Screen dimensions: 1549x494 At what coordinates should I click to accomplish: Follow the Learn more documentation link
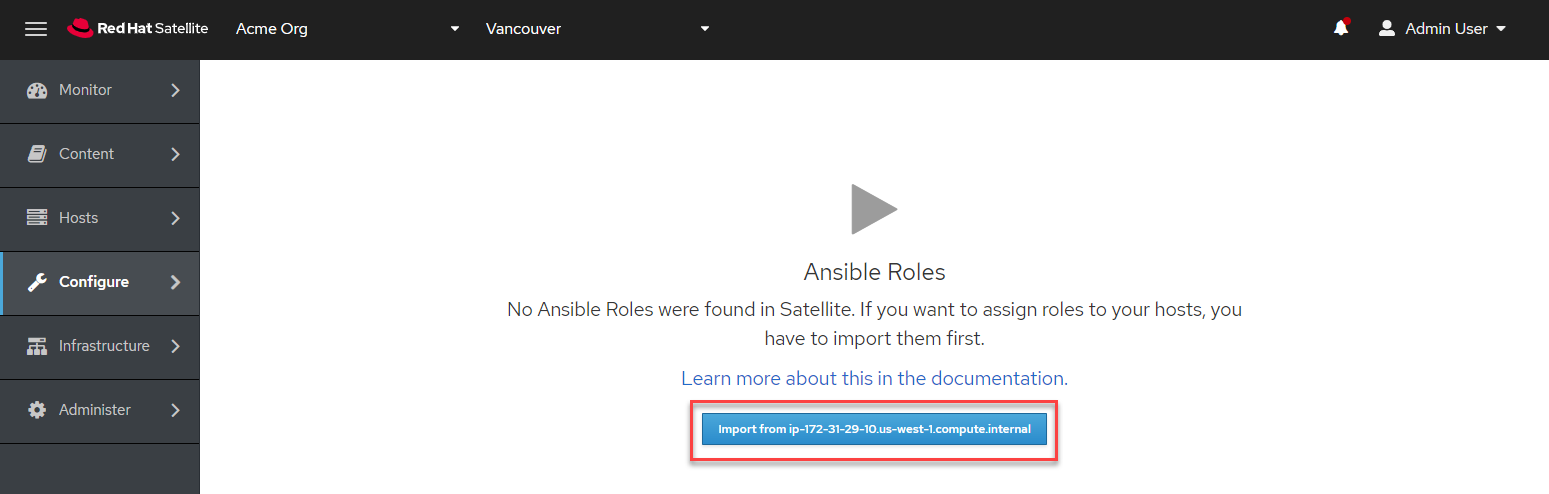coord(874,378)
